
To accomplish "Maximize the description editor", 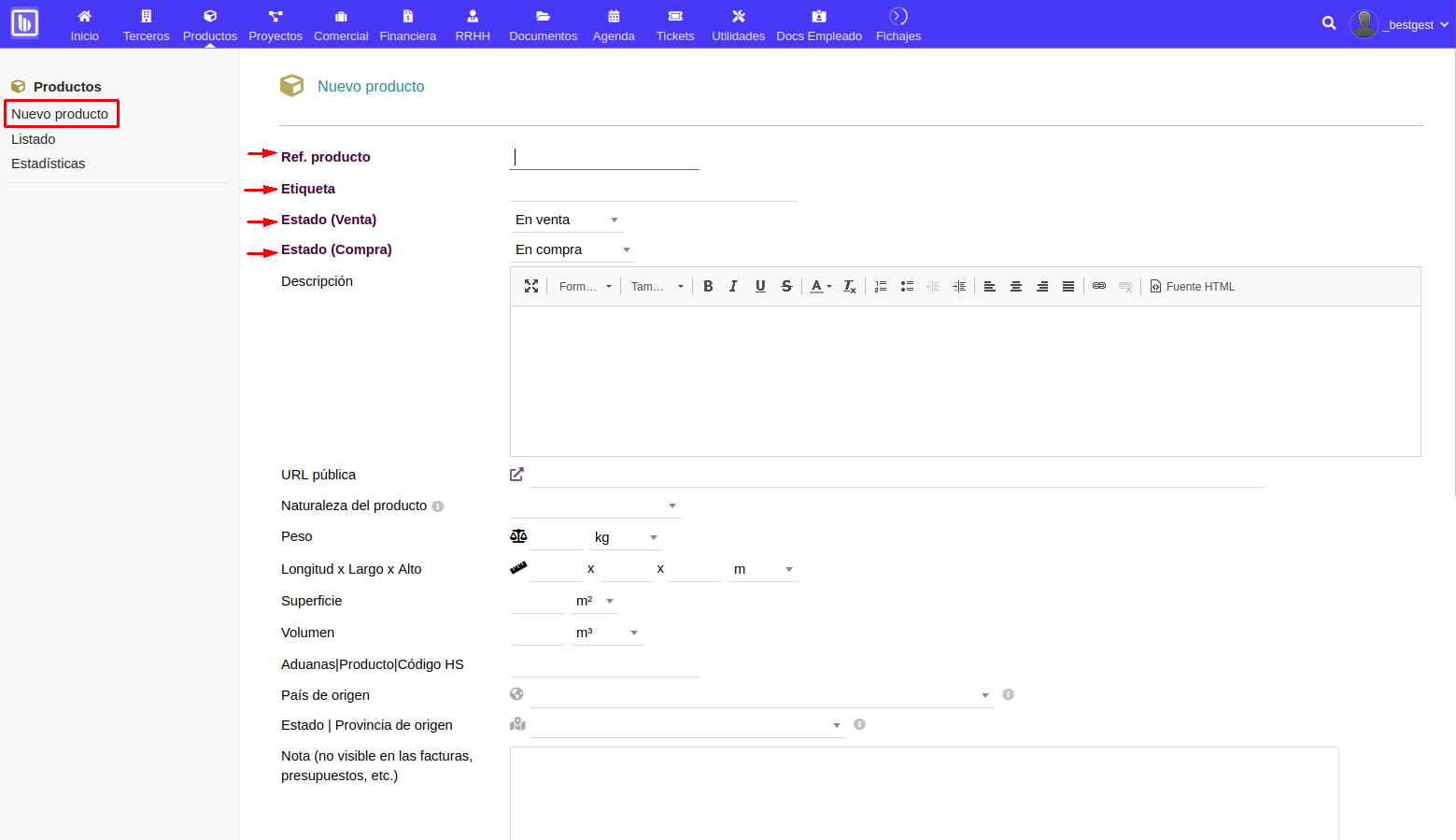I will click(x=531, y=286).
